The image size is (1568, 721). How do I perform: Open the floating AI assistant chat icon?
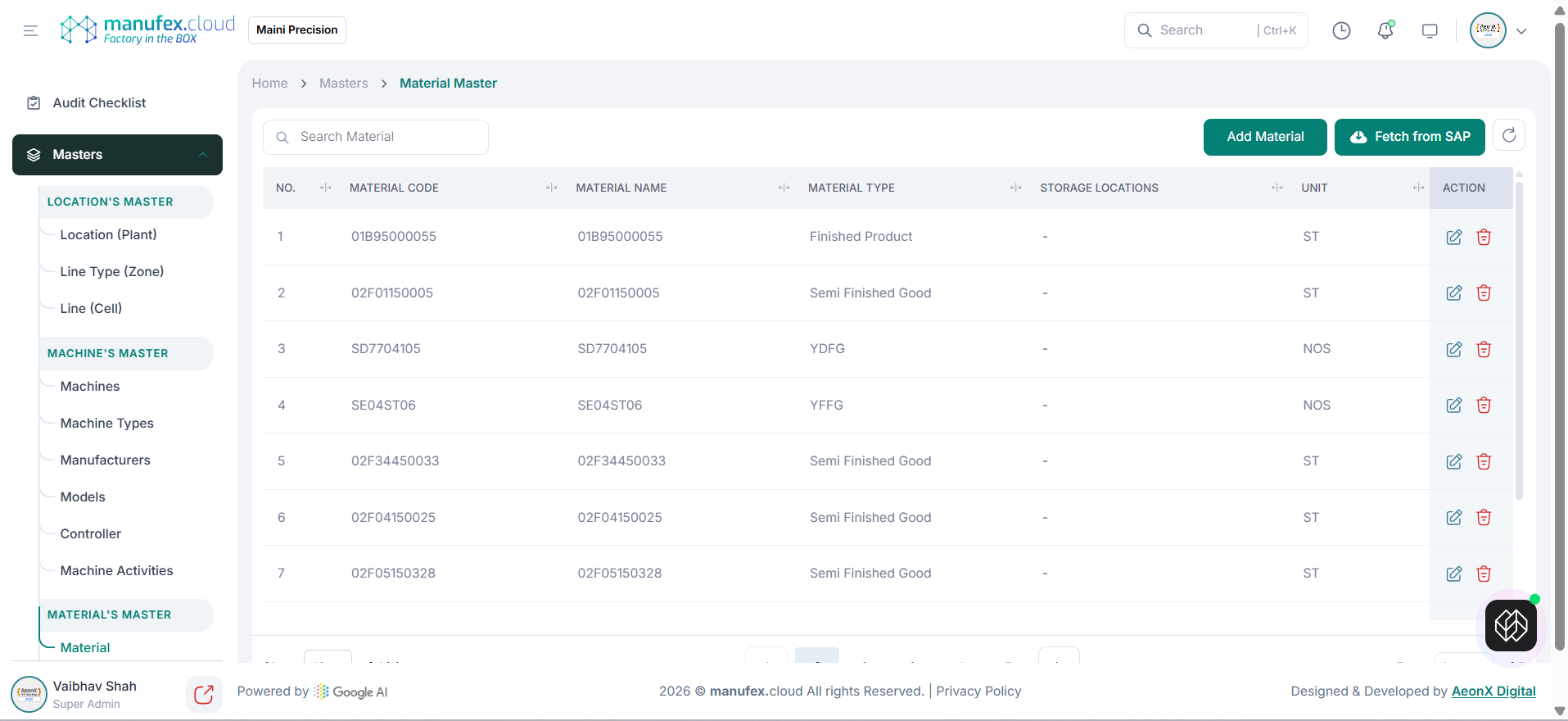[1511, 626]
